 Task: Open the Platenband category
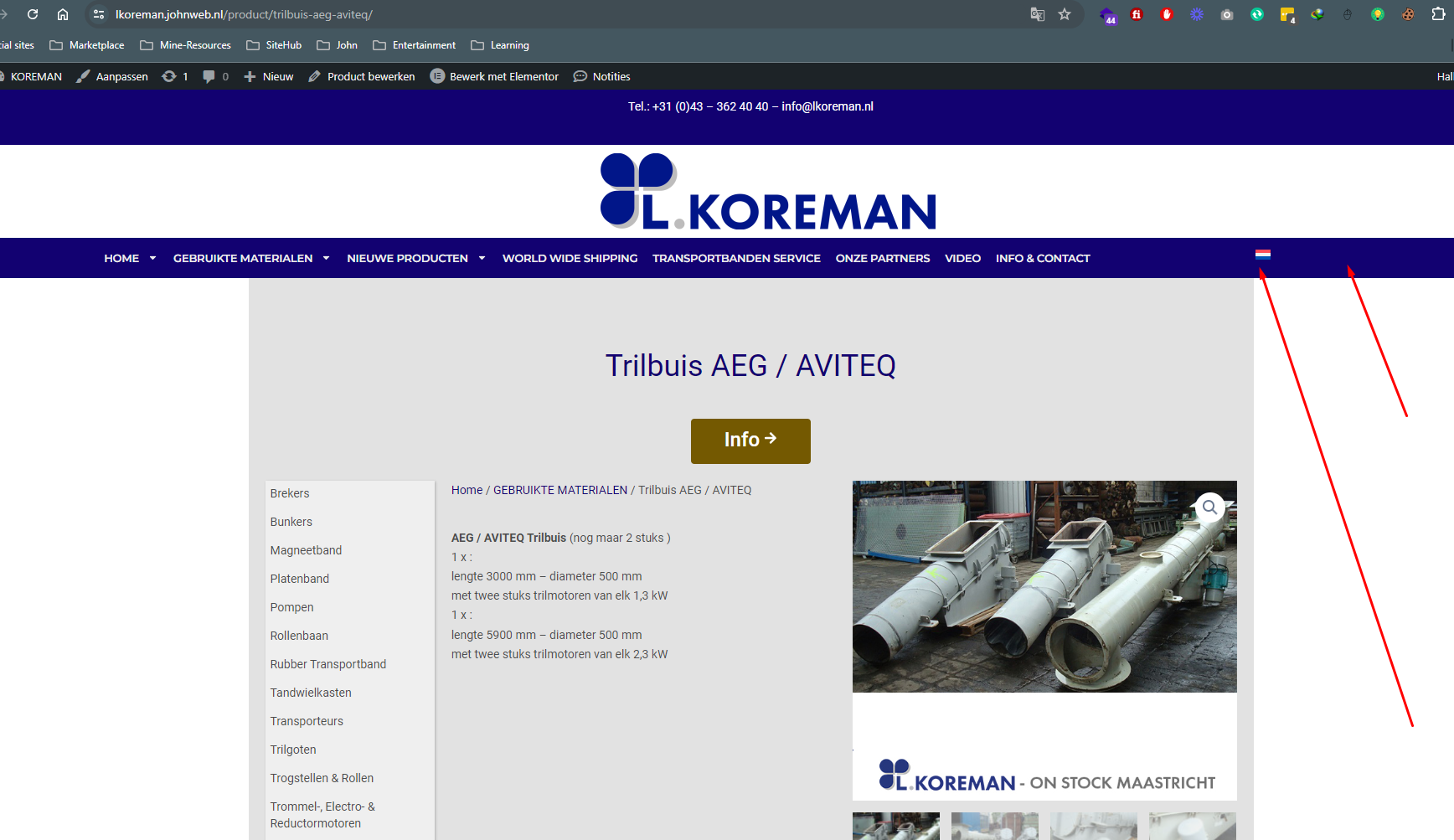(x=299, y=579)
